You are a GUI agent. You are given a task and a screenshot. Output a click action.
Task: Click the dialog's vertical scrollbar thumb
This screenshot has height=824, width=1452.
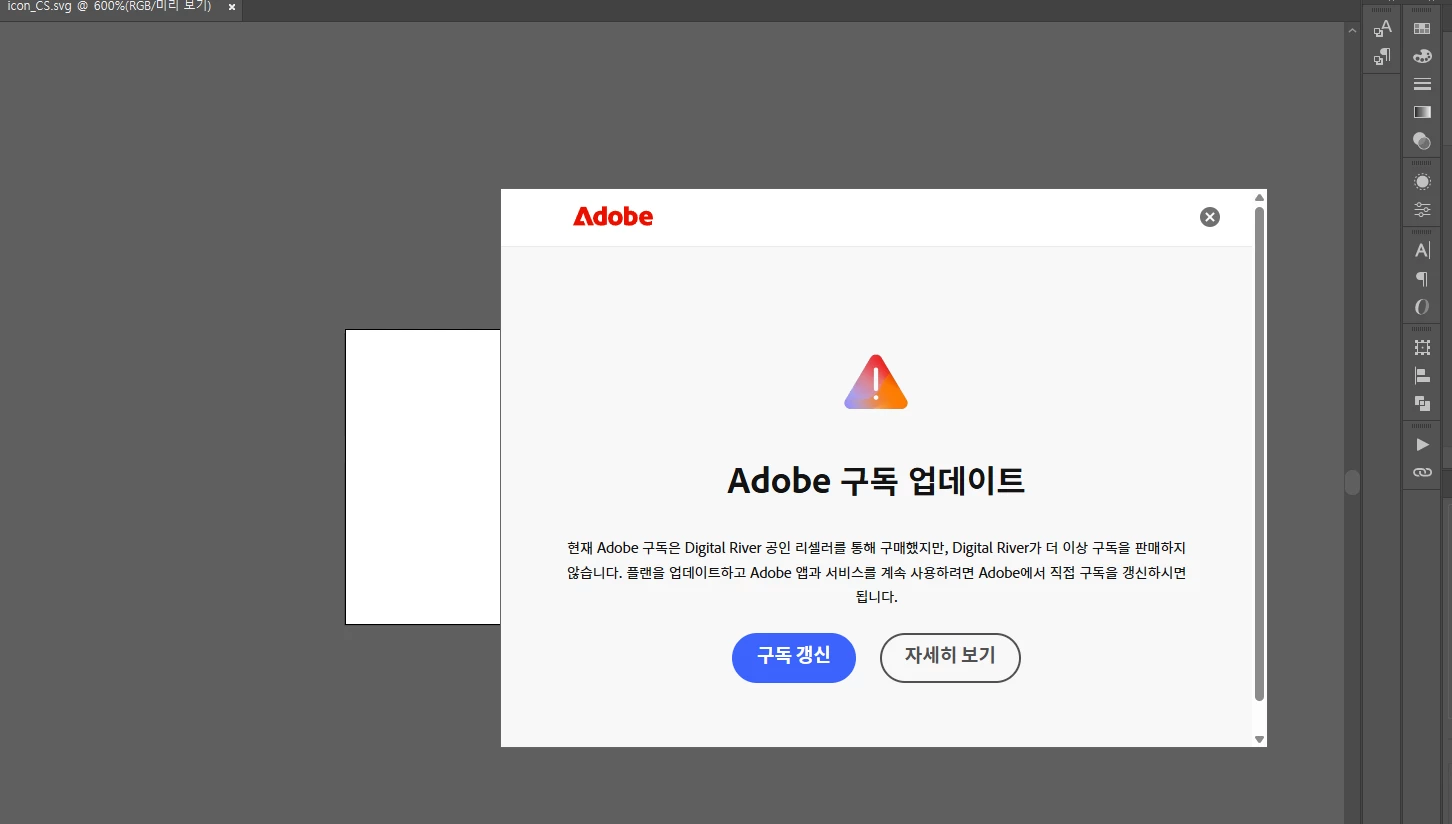pos(1260,454)
